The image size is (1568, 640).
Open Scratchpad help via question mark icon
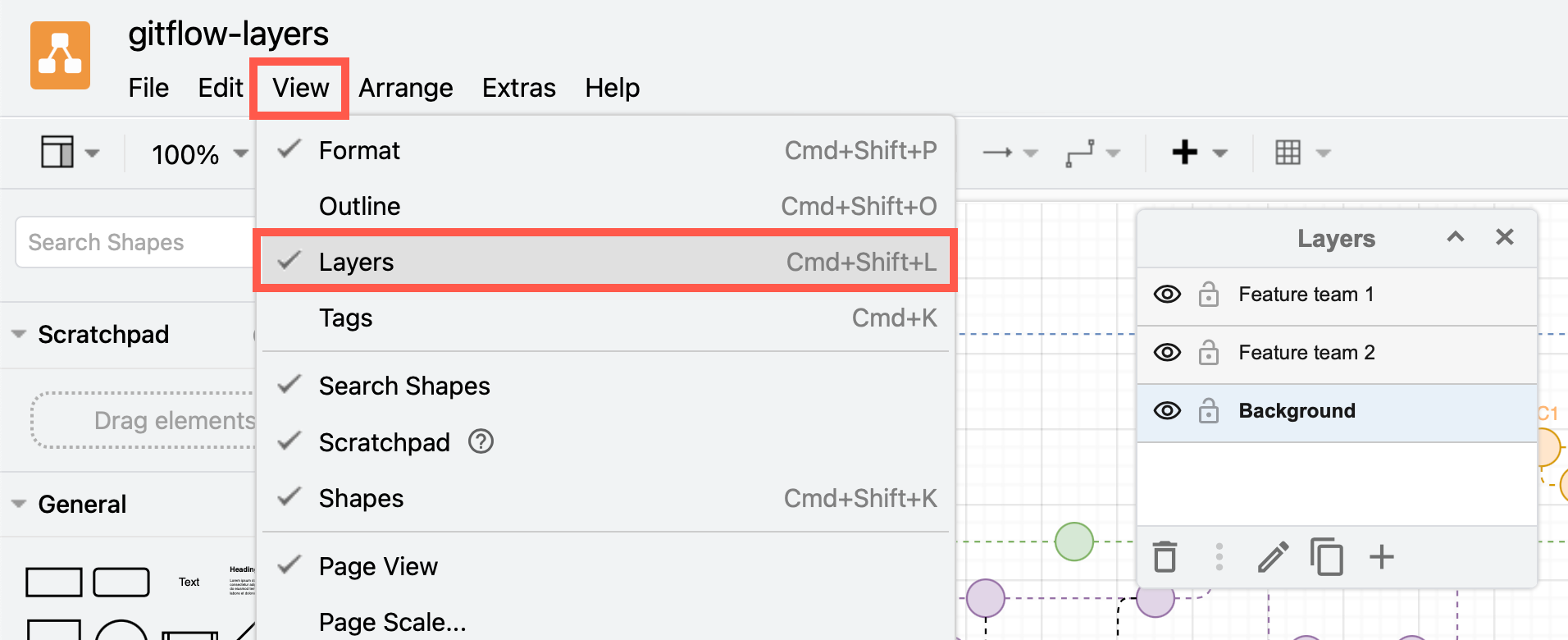click(481, 441)
